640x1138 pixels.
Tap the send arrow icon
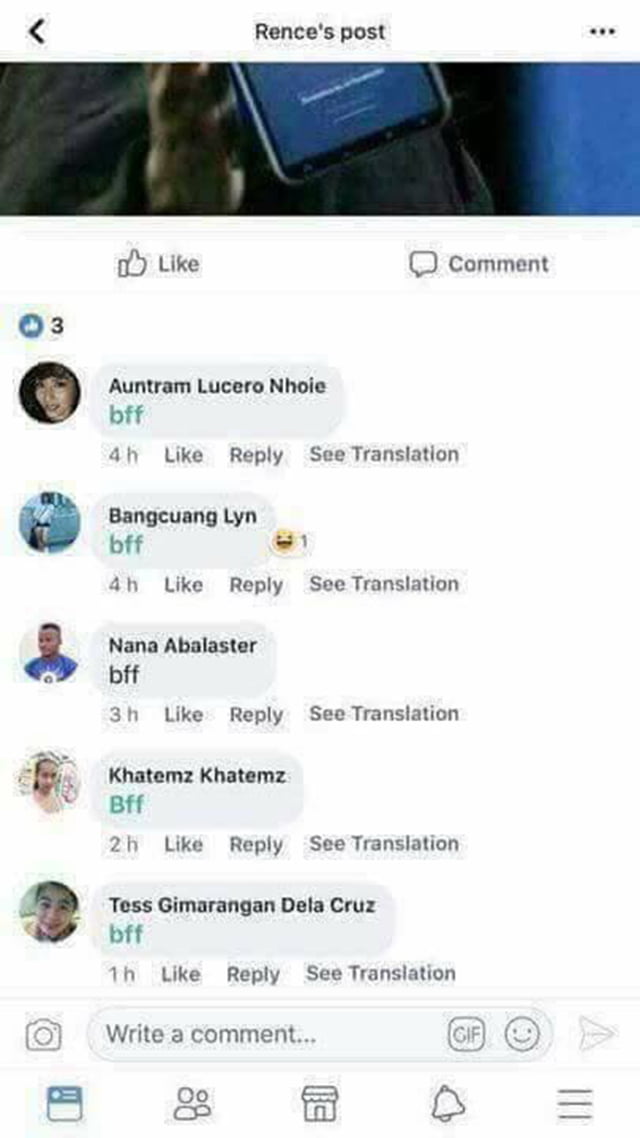point(598,1033)
